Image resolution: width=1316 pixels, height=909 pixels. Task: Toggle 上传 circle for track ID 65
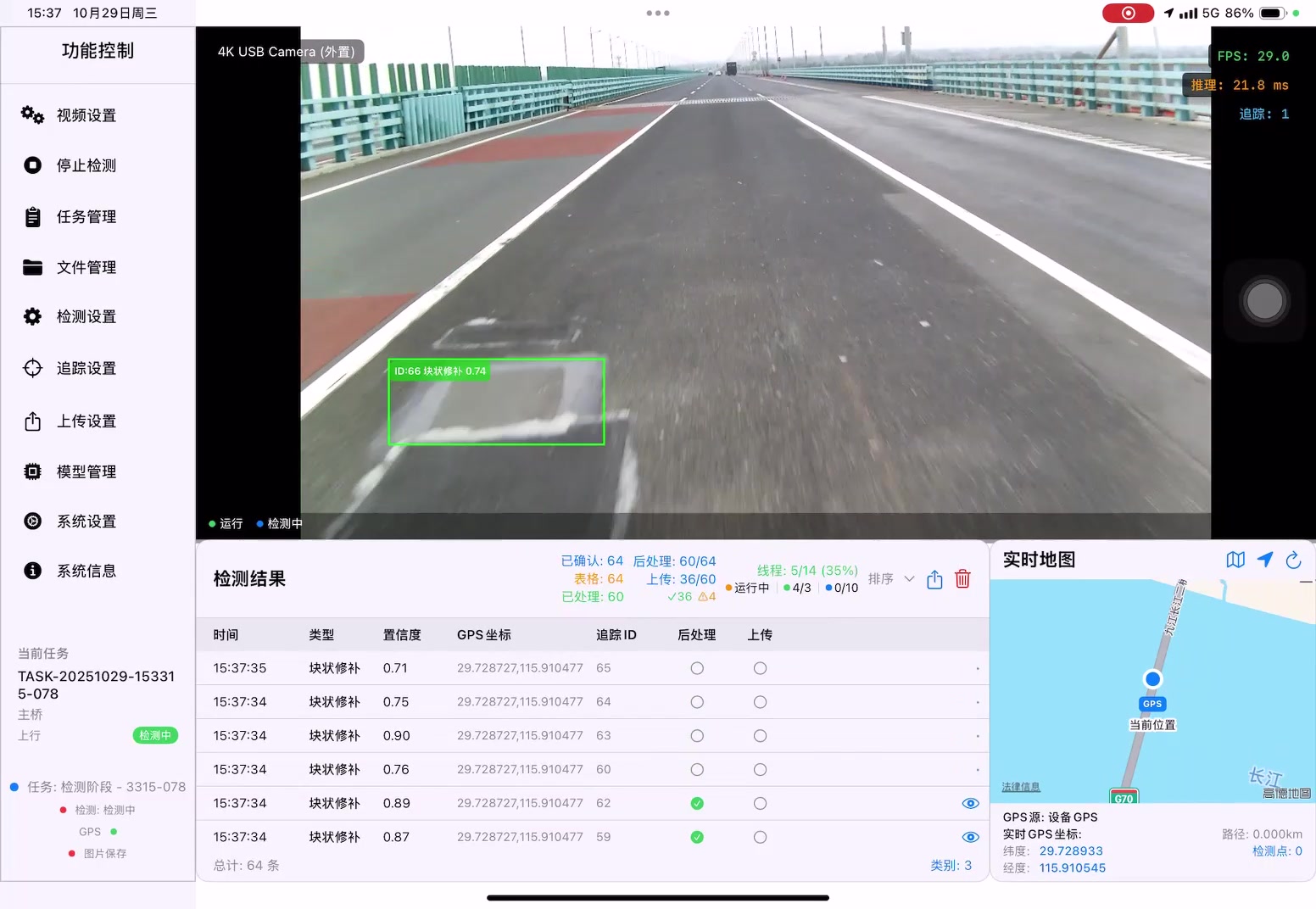click(x=760, y=668)
